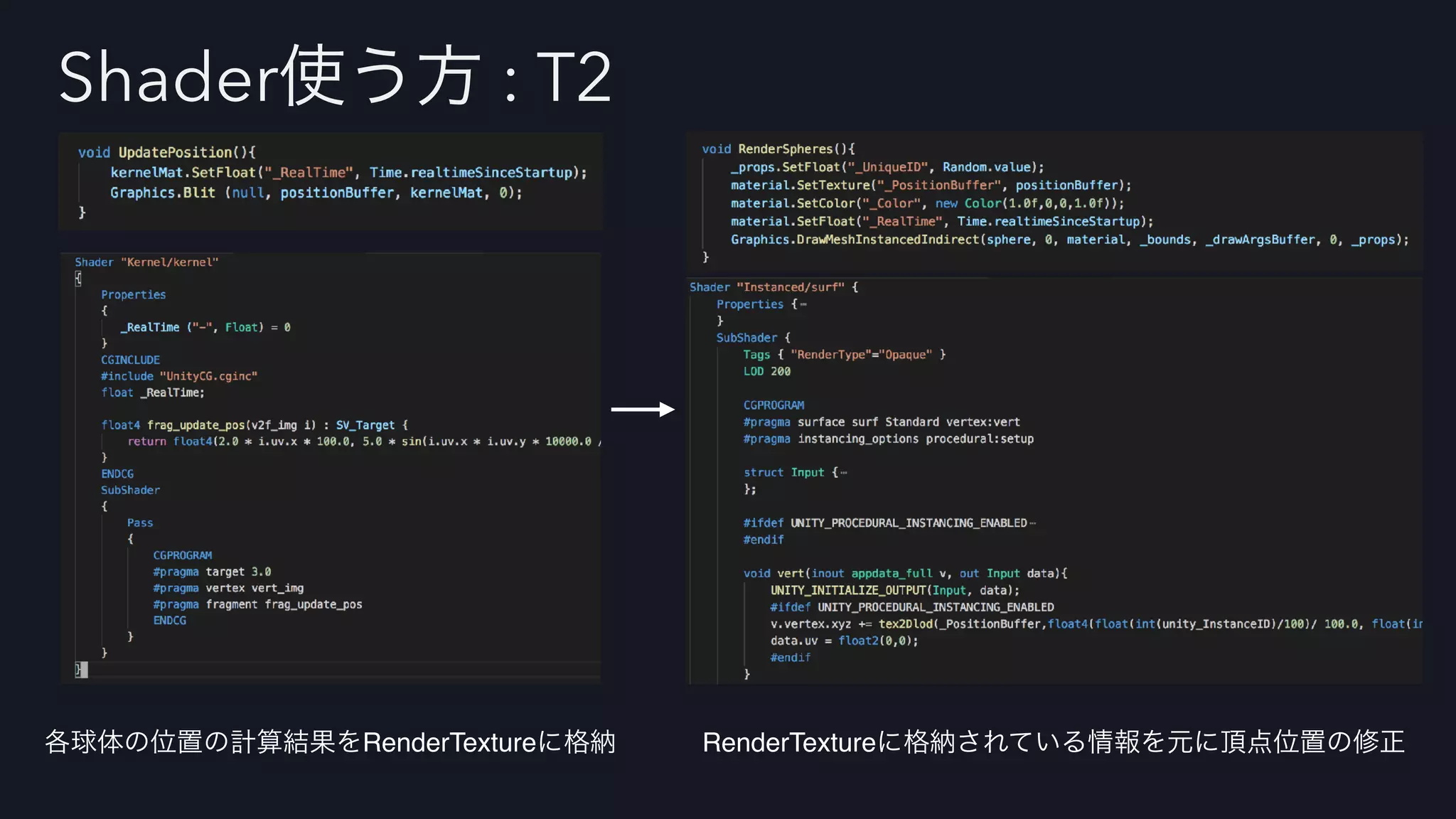Expand the folded Properties block in Instanced/surf
The image size is (1456, 819).
click(803, 304)
